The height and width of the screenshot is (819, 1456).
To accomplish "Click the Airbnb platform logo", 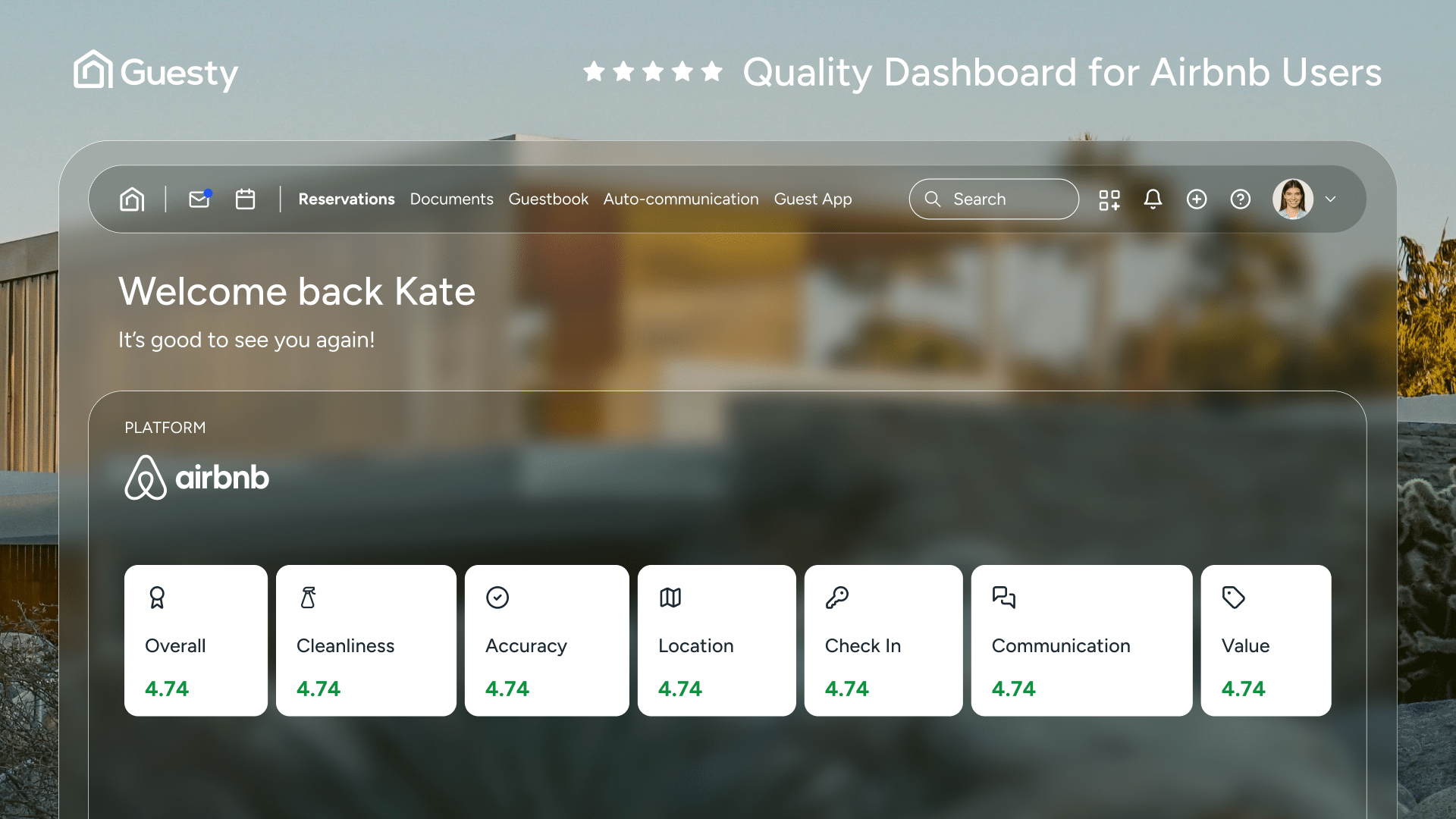I will (x=197, y=477).
